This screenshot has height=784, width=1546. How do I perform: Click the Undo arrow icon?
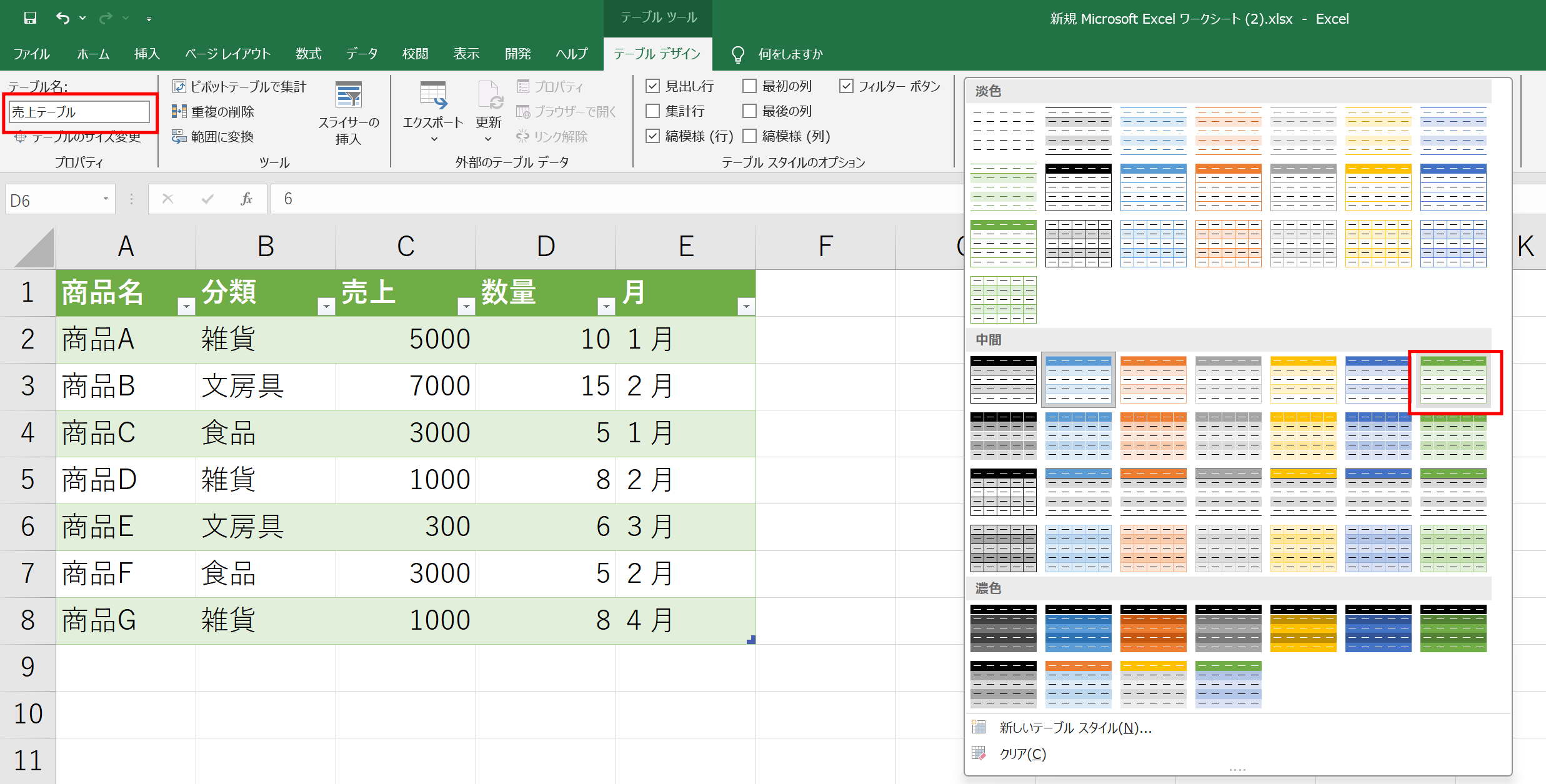(62, 18)
